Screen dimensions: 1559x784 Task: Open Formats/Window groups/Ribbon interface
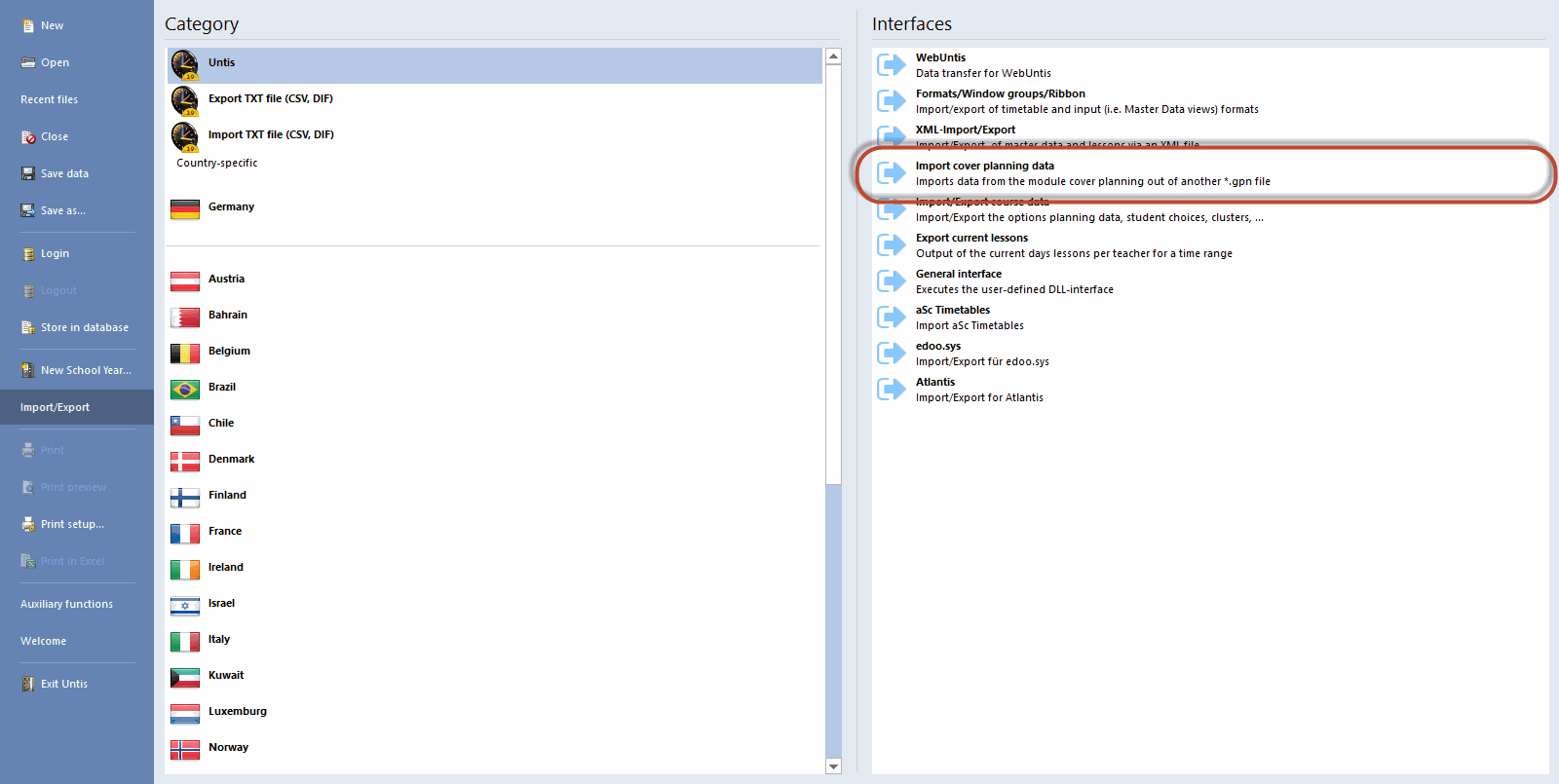1210,101
